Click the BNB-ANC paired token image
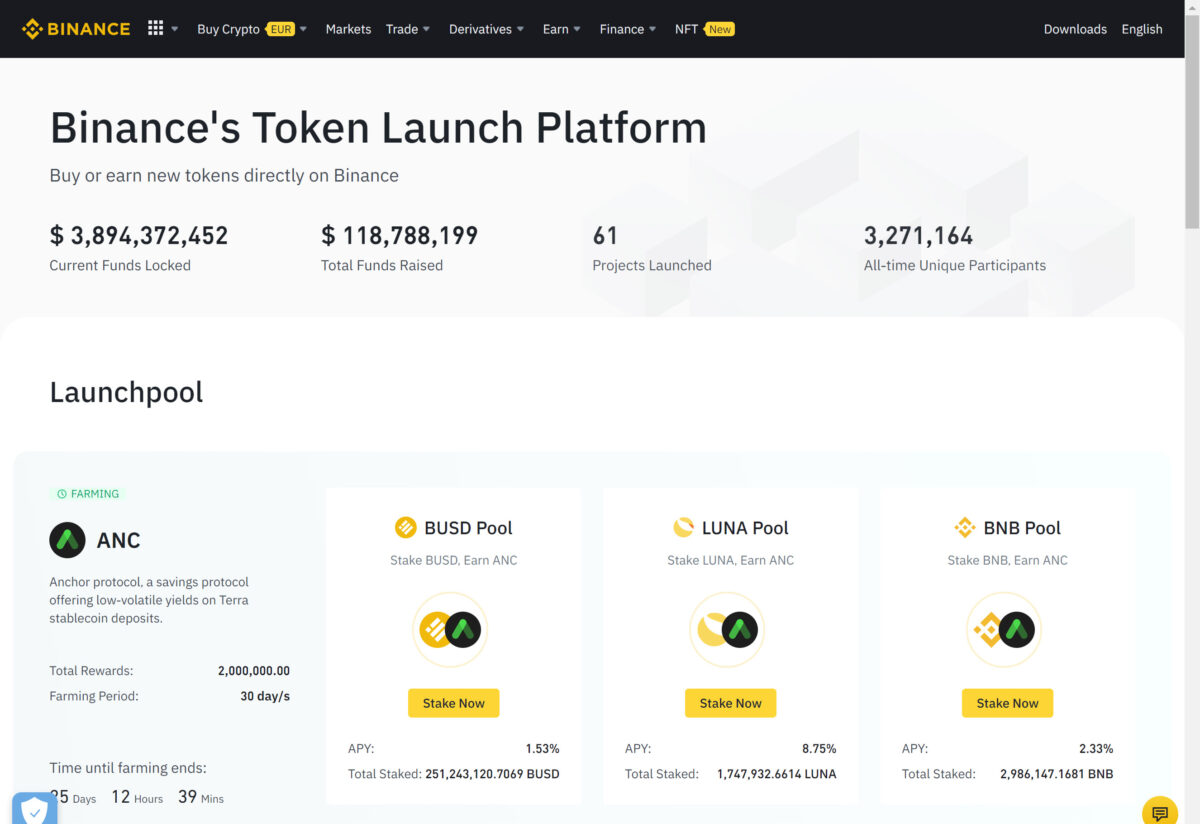The height and width of the screenshot is (824, 1200). click(1004, 630)
